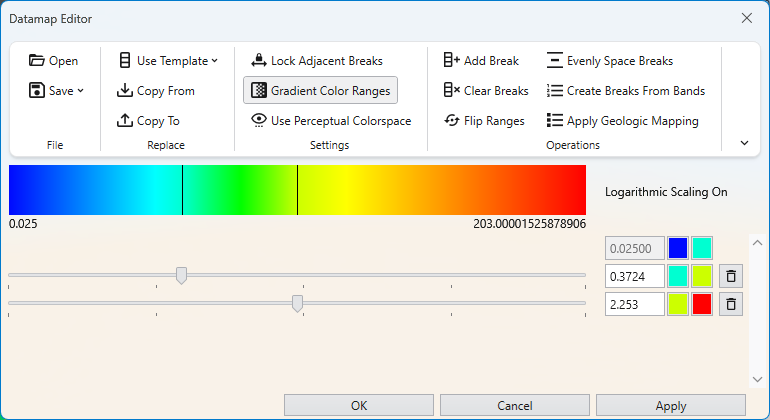Click the Flip Ranges icon
Image resolution: width=770 pixels, height=420 pixels.
click(x=451, y=121)
